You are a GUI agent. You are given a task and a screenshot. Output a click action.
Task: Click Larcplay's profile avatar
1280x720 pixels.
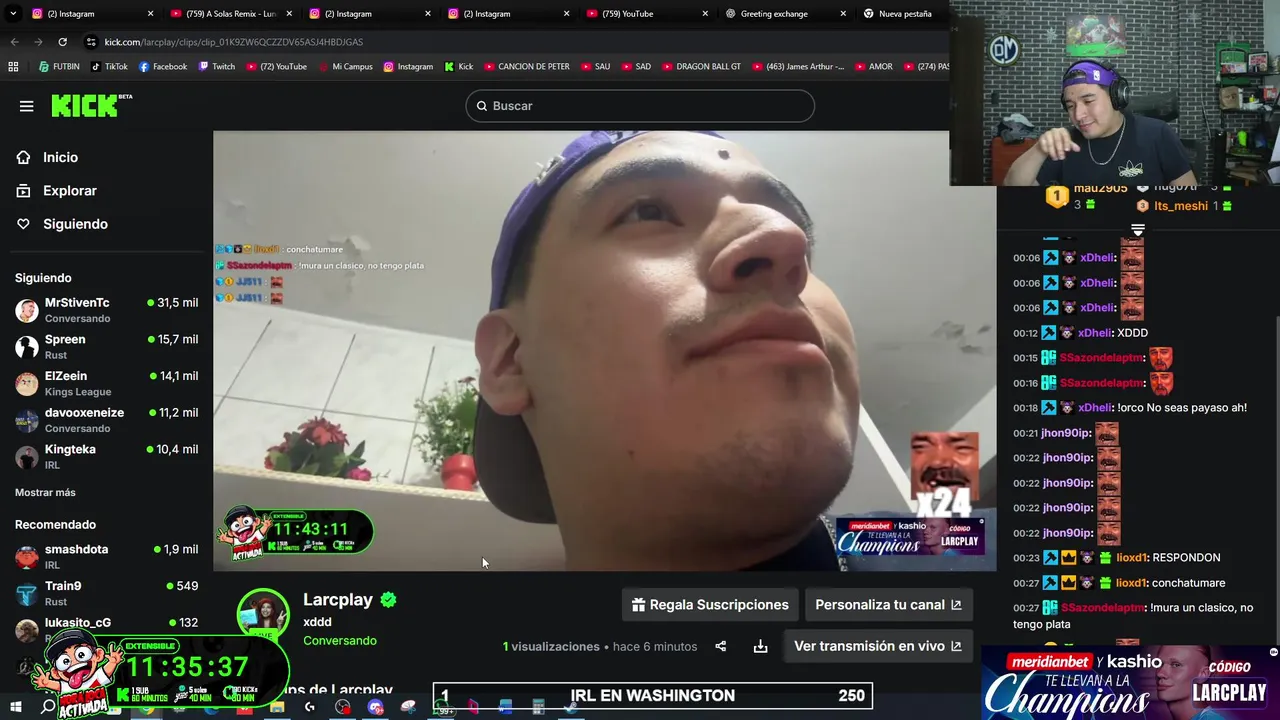point(263,614)
